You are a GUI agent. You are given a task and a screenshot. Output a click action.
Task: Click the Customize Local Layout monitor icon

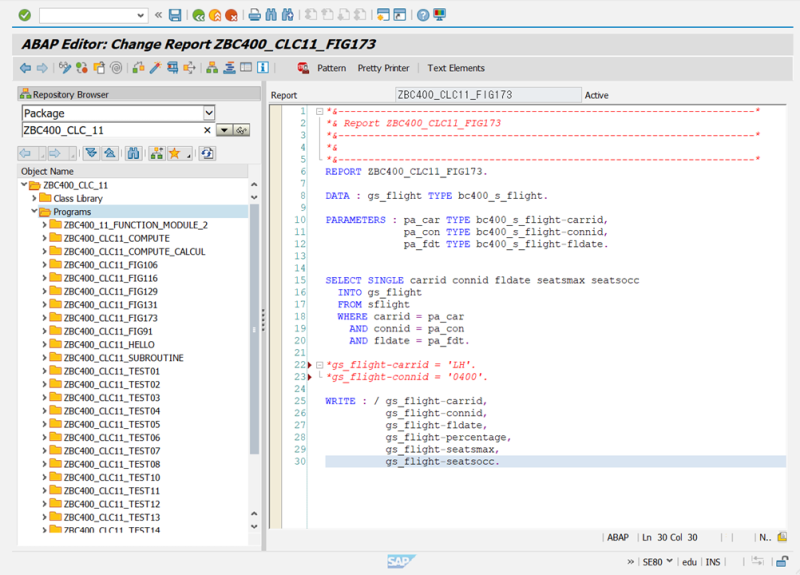439,15
